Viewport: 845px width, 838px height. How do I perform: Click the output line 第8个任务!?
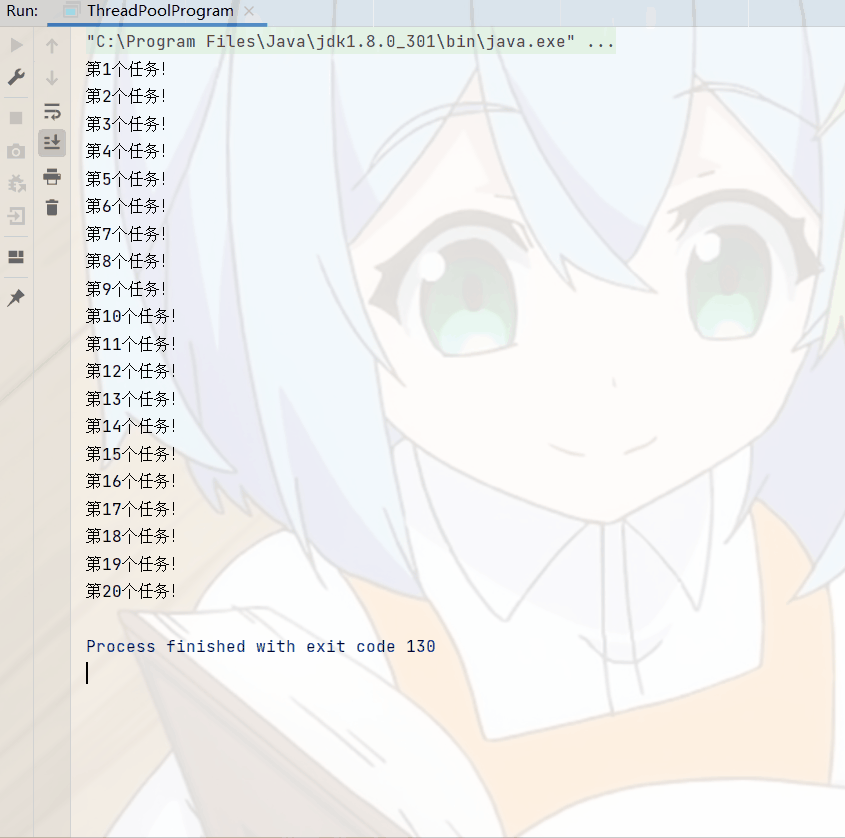(x=126, y=261)
